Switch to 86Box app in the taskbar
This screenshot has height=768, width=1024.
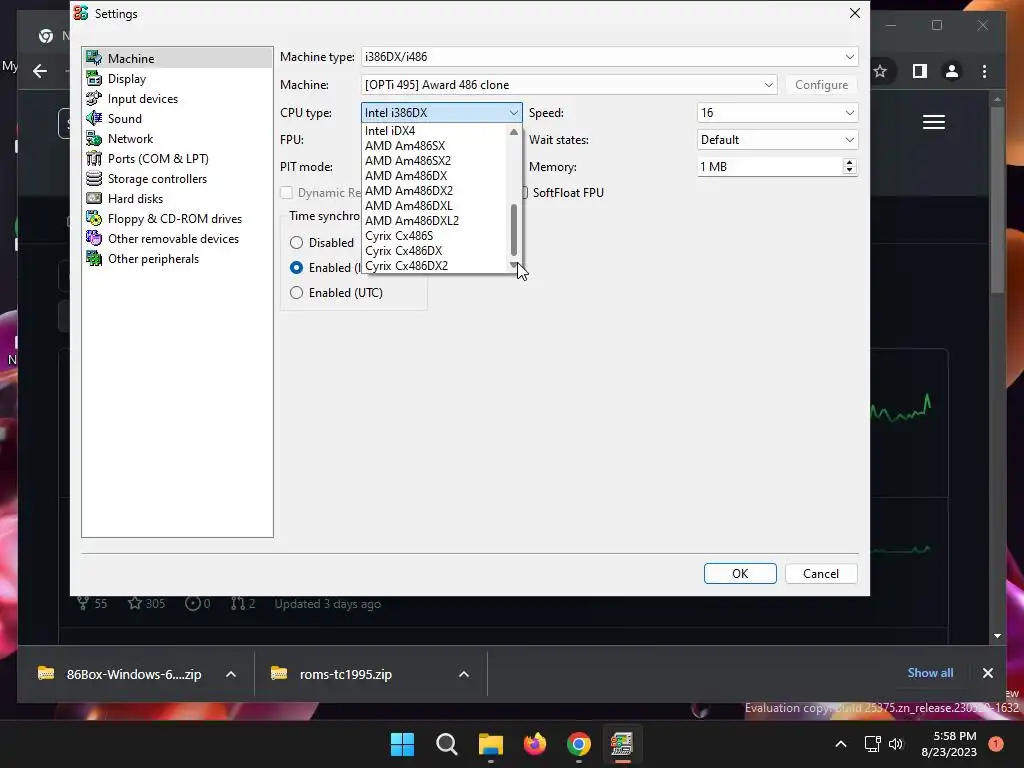[622, 744]
